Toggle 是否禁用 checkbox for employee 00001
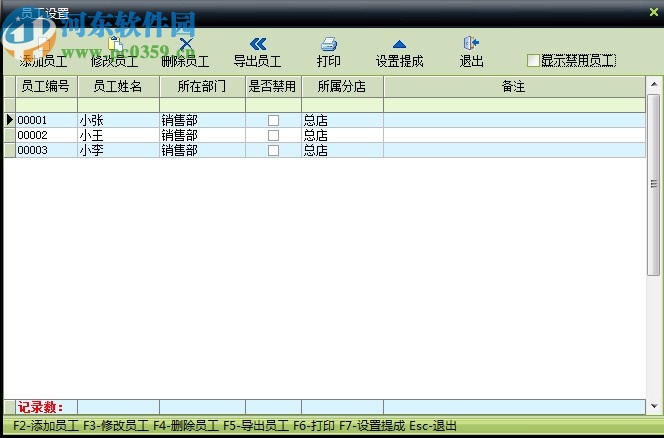The image size is (664, 438). tap(274, 121)
